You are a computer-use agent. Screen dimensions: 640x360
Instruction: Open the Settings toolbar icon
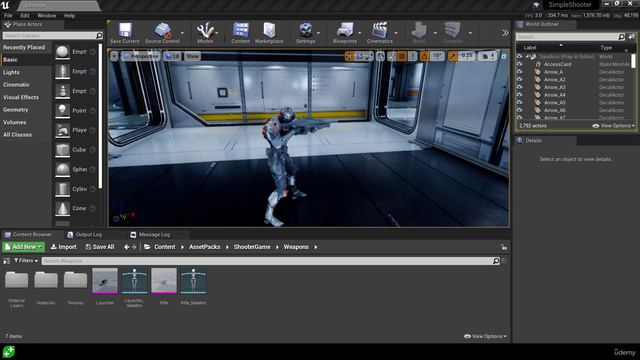tap(305, 33)
